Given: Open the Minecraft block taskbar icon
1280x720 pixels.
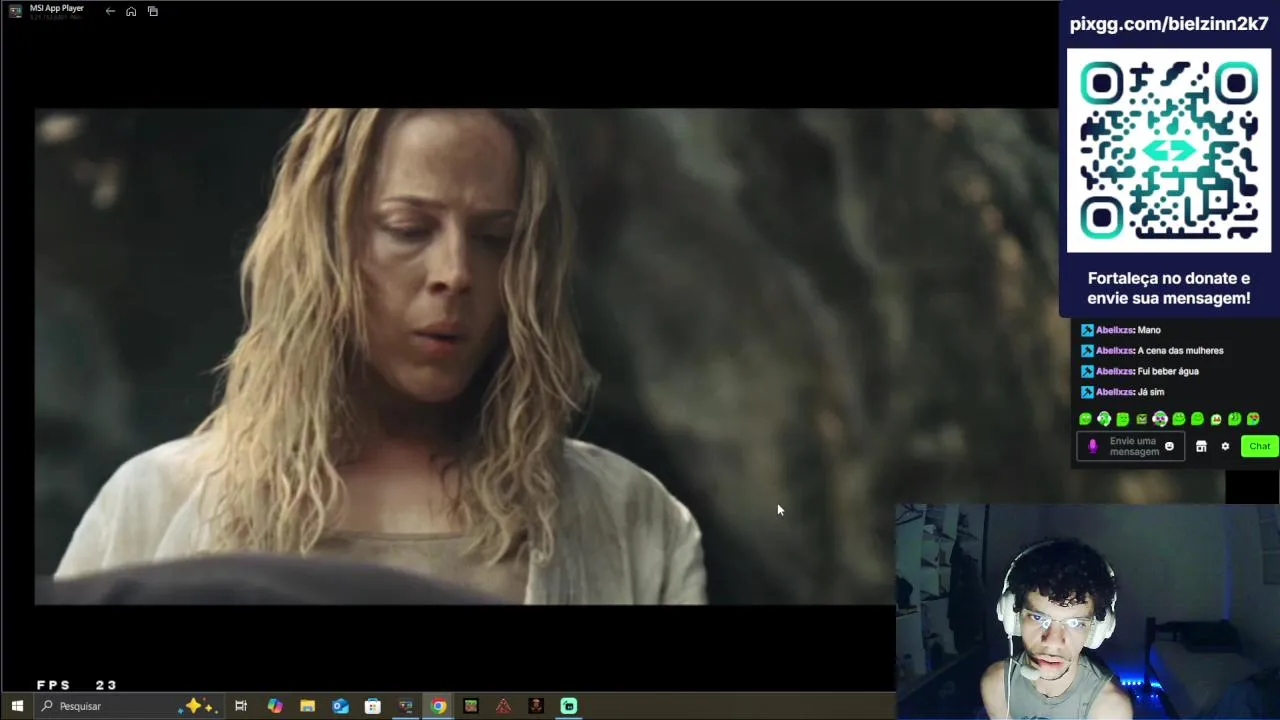Looking at the screenshot, I should pyautogui.click(x=471, y=706).
